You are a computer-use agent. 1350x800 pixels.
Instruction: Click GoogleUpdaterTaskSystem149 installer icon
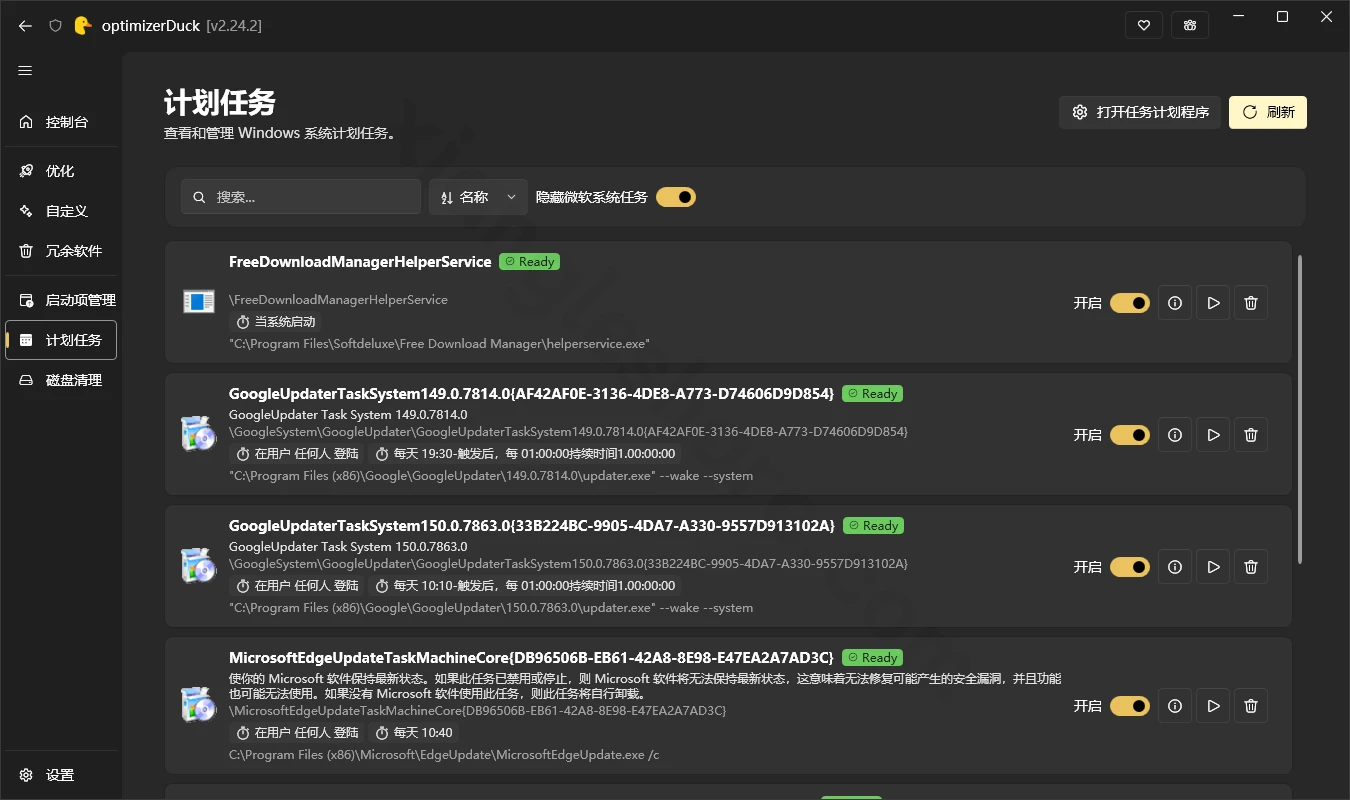point(198,434)
